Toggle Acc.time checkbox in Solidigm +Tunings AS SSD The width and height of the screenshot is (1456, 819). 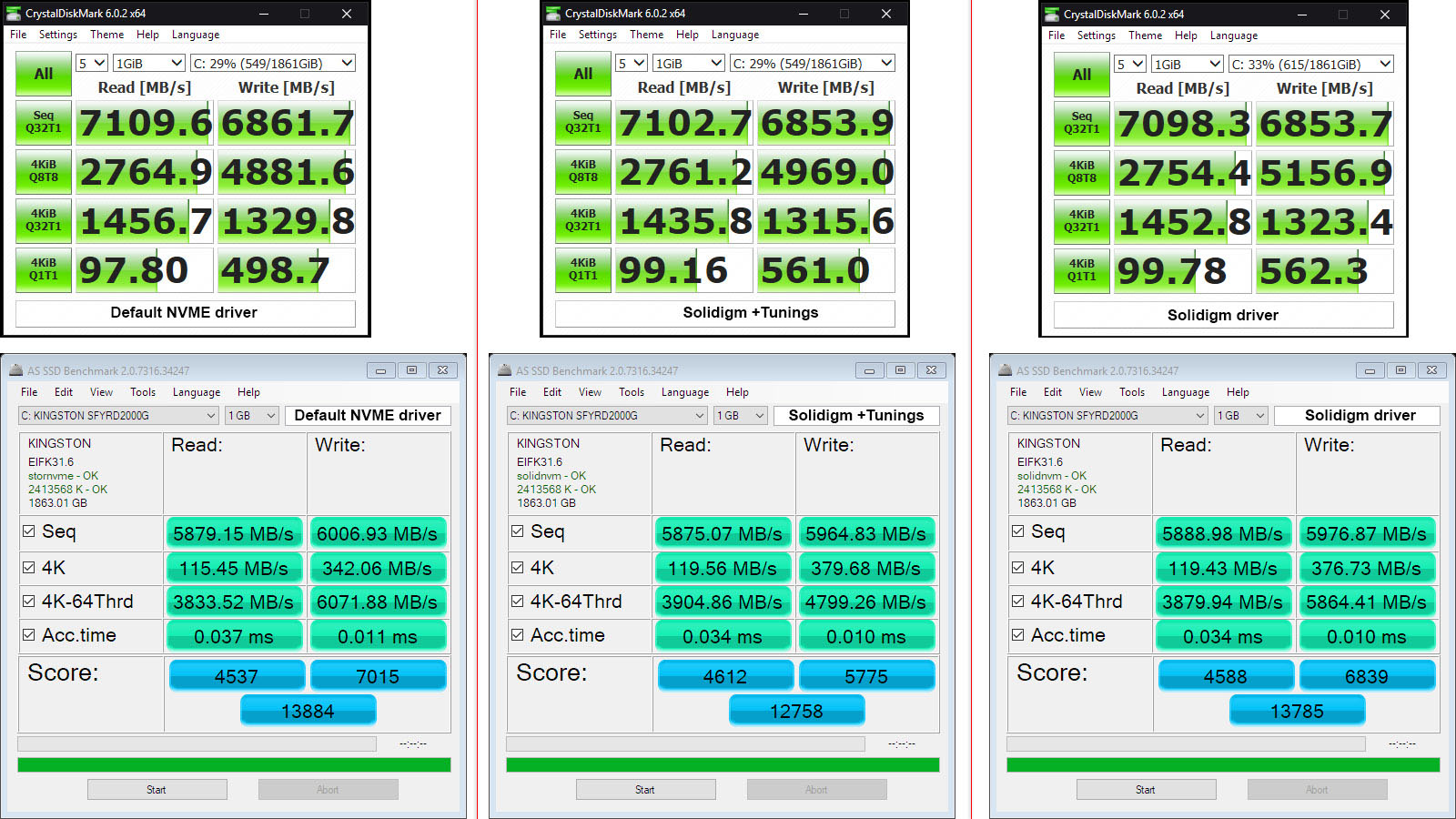click(518, 635)
